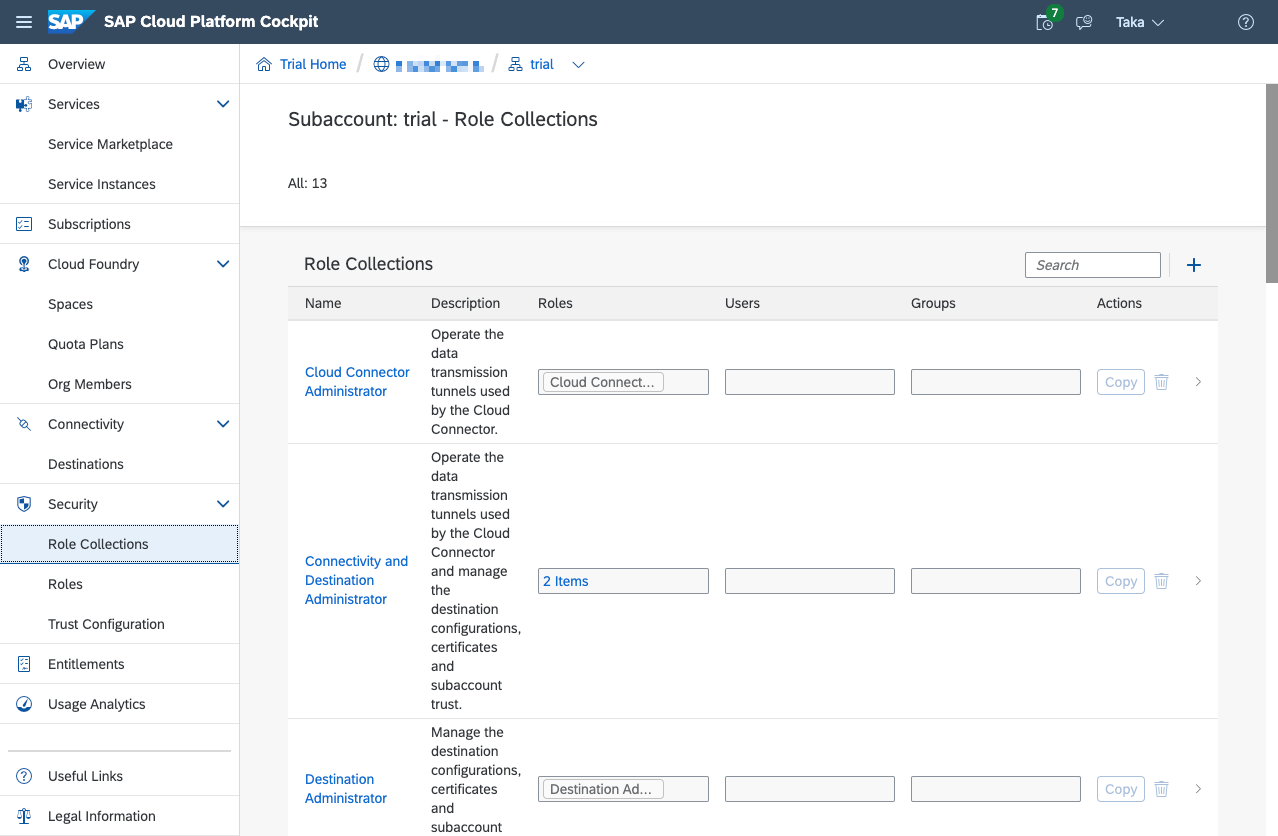Collapse the Services section

point(223,104)
